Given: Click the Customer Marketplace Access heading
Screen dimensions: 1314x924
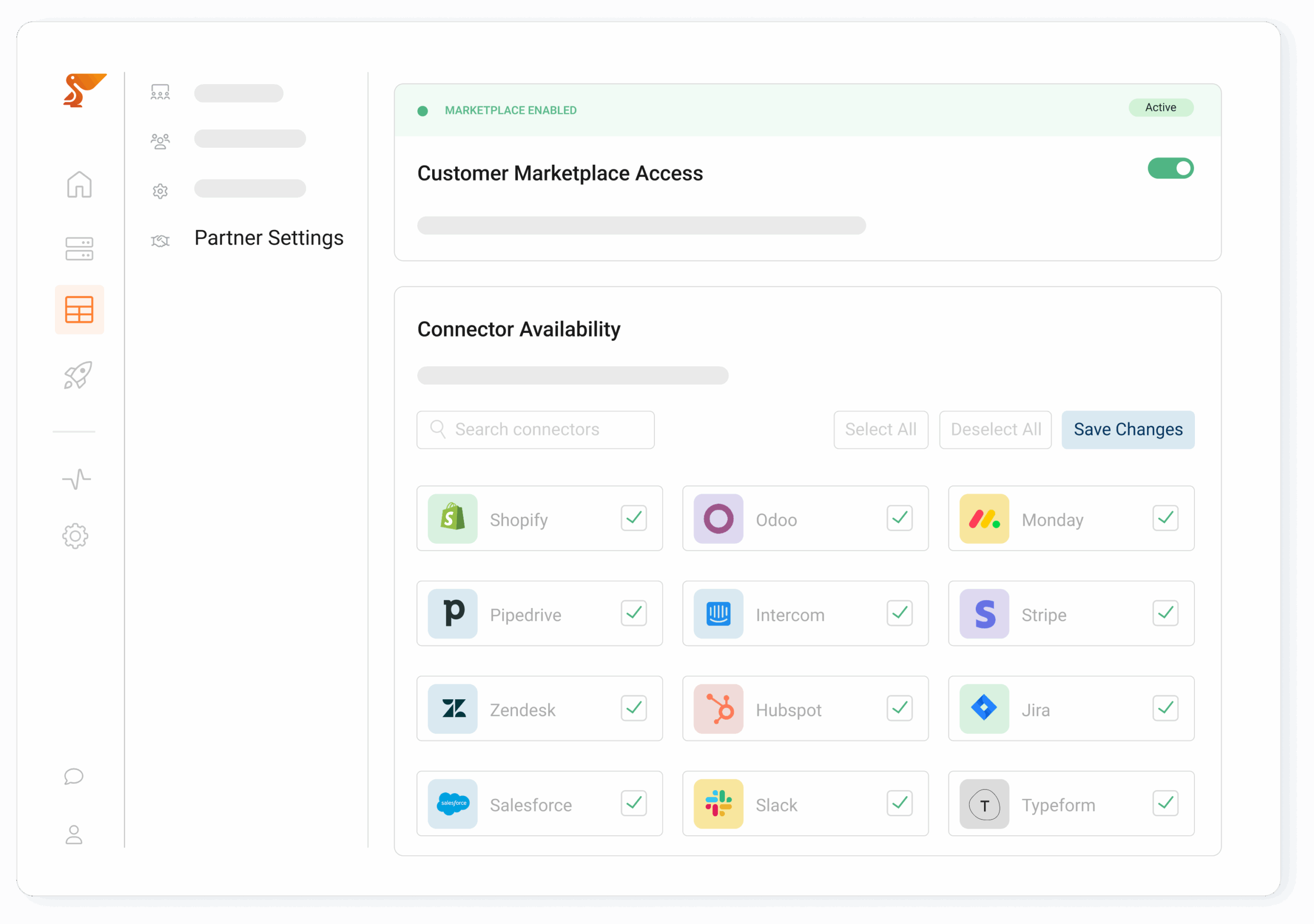Looking at the screenshot, I should (559, 173).
